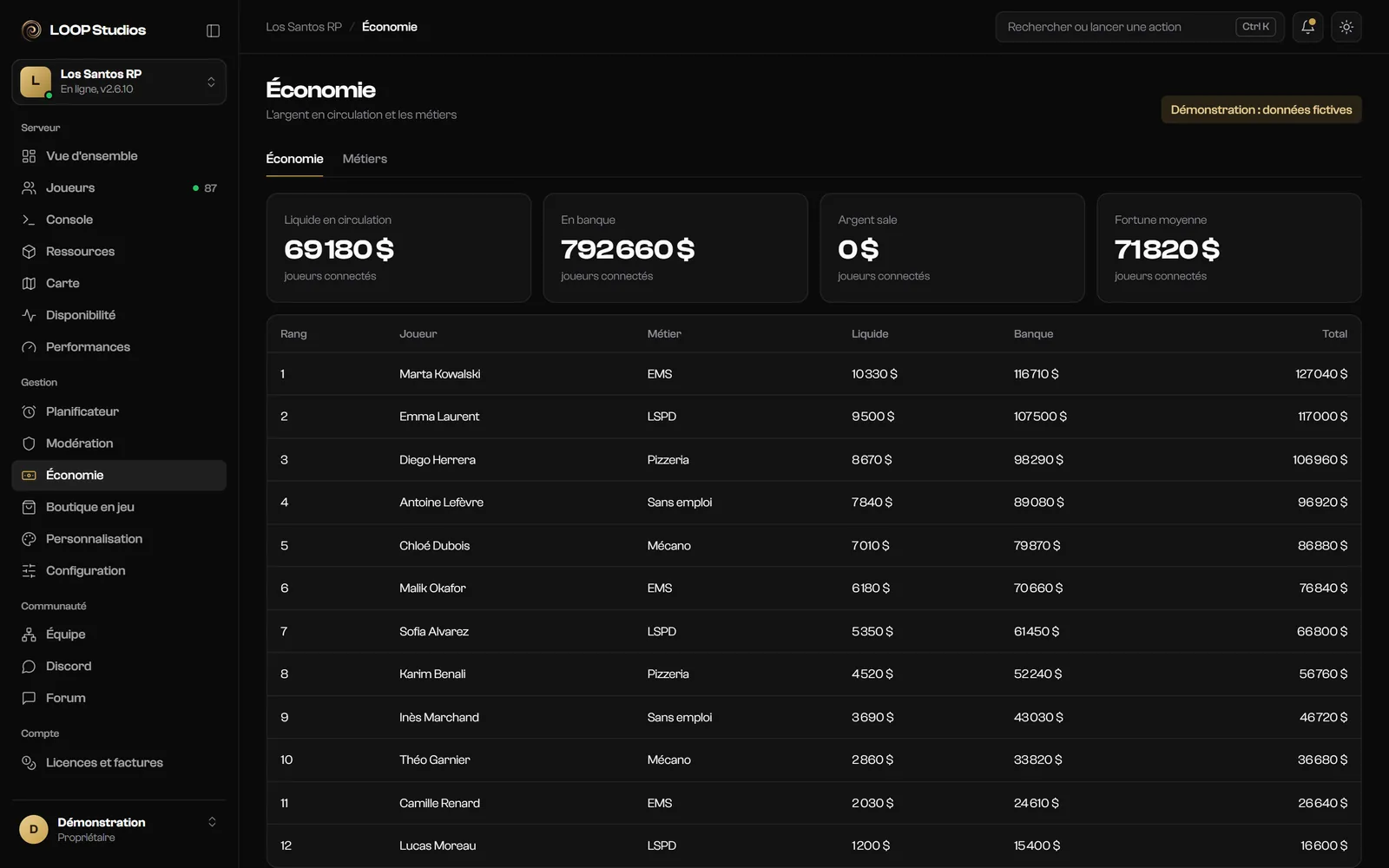Expand the Los Santos RP server switcher
Screen dimensions: 1389x868
[119, 82]
